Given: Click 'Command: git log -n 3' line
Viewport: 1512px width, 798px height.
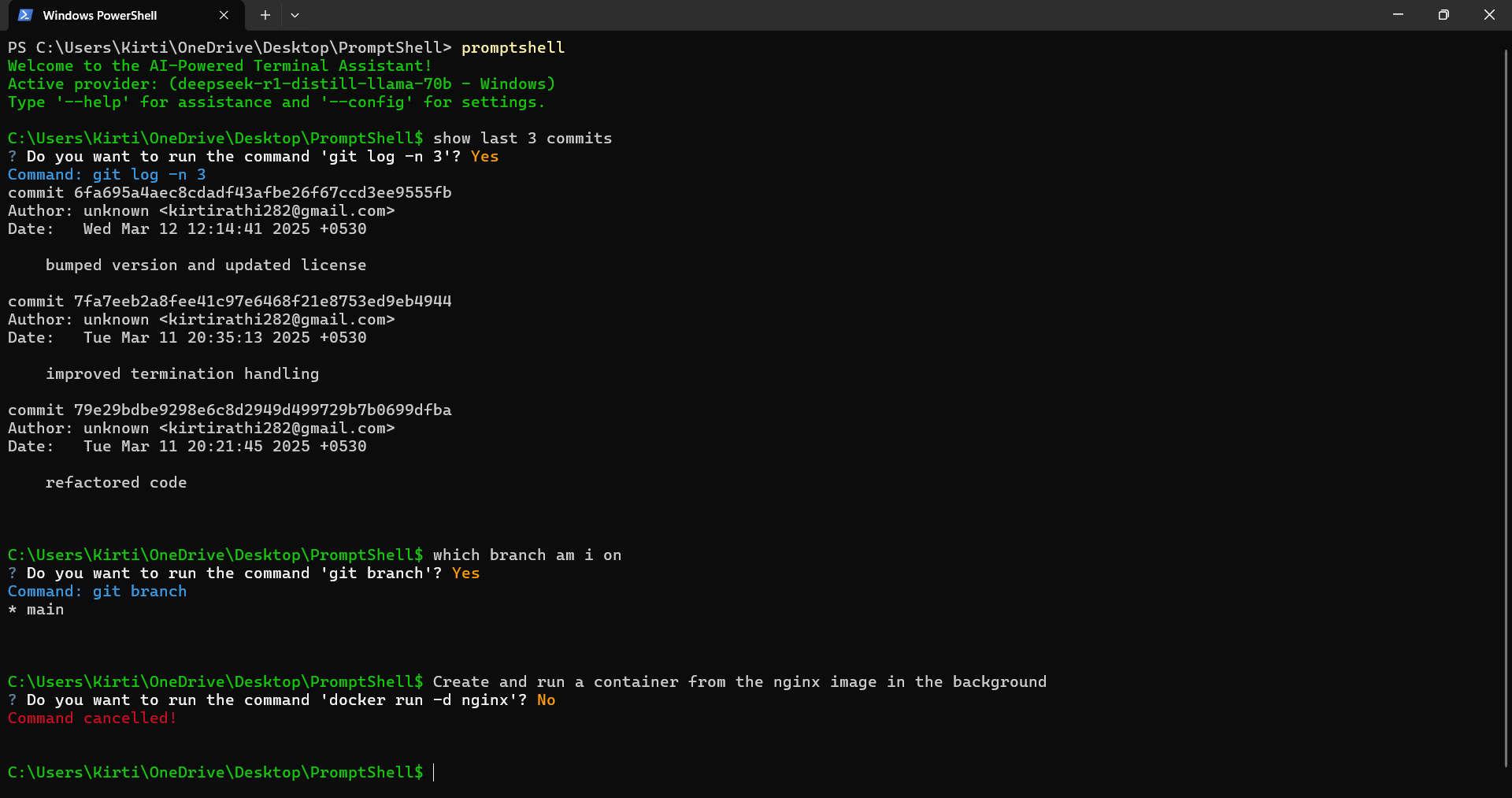Looking at the screenshot, I should [x=107, y=175].
